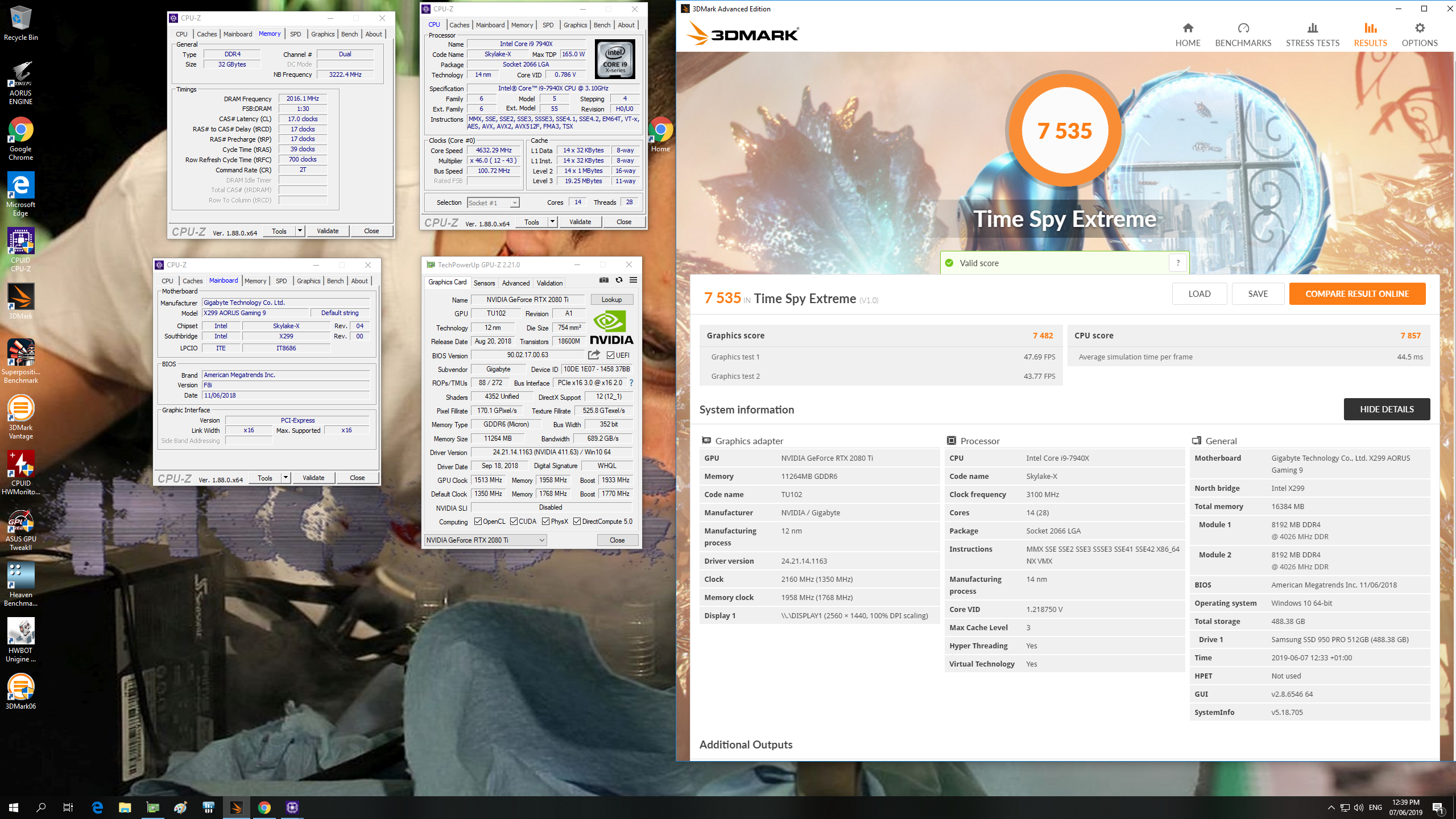Click ENG language indicator
This screenshot has height=819, width=1456.
pos(1375,808)
